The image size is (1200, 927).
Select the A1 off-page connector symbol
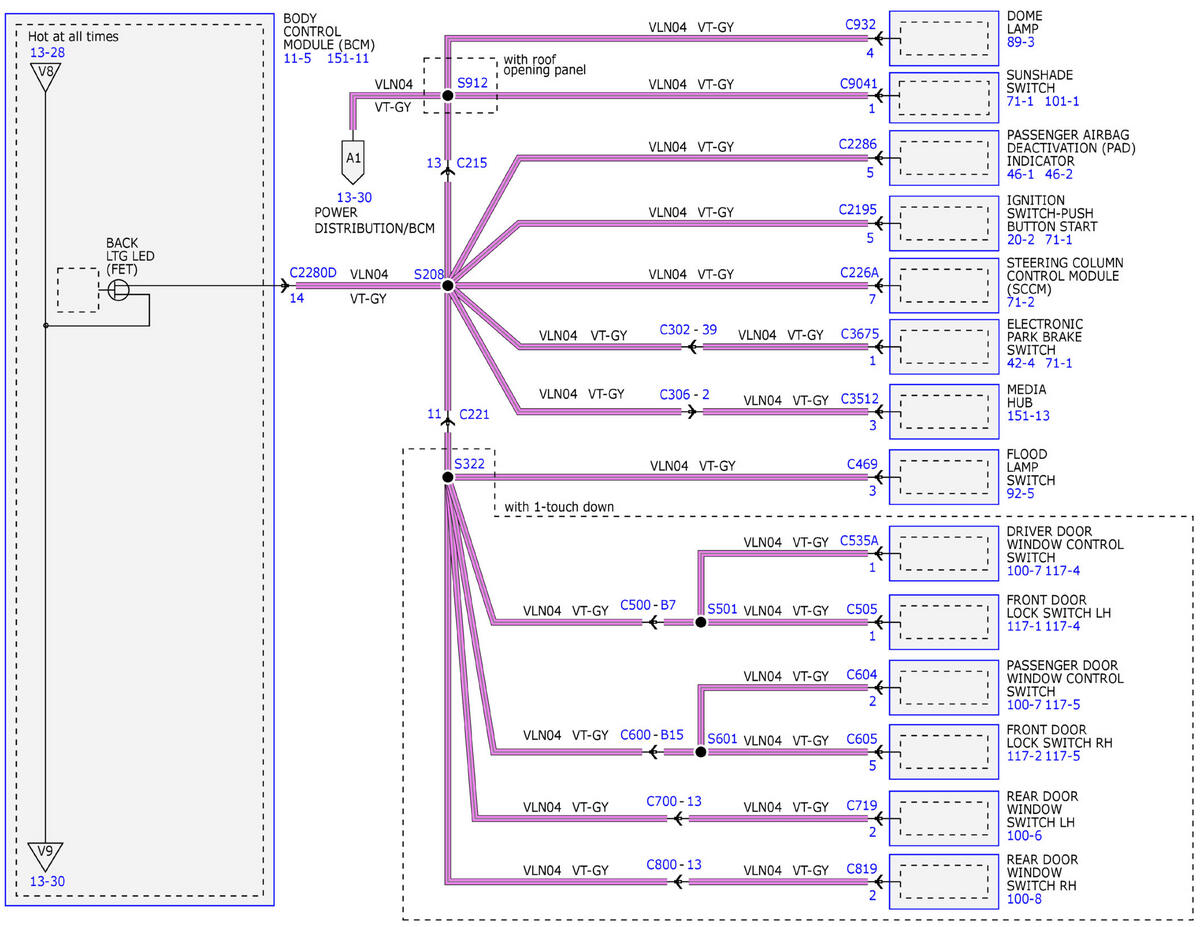[x=353, y=160]
